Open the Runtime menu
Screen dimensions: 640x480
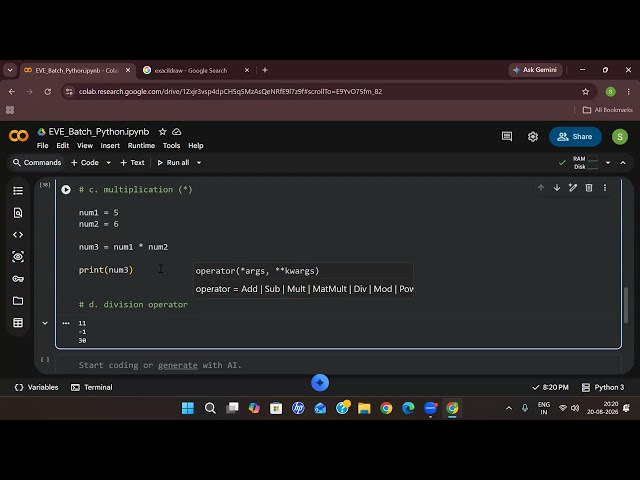pos(141,146)
